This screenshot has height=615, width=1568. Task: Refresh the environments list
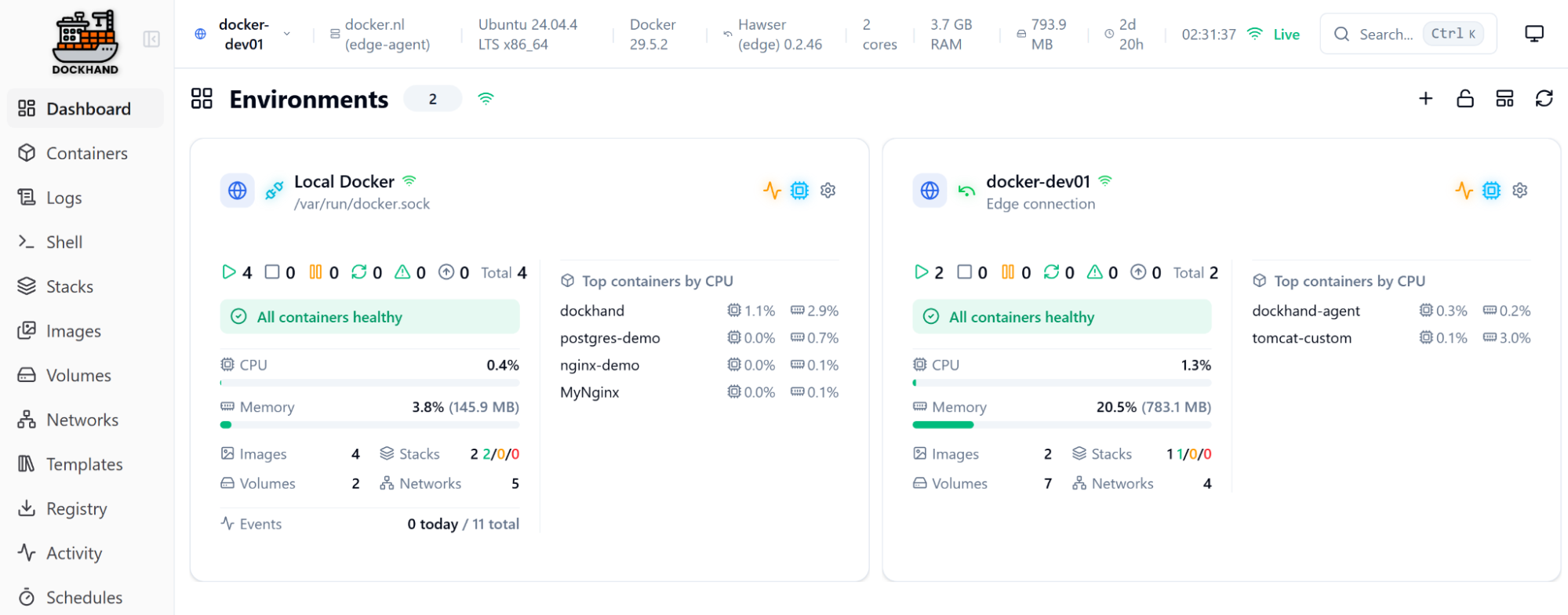1544,99
